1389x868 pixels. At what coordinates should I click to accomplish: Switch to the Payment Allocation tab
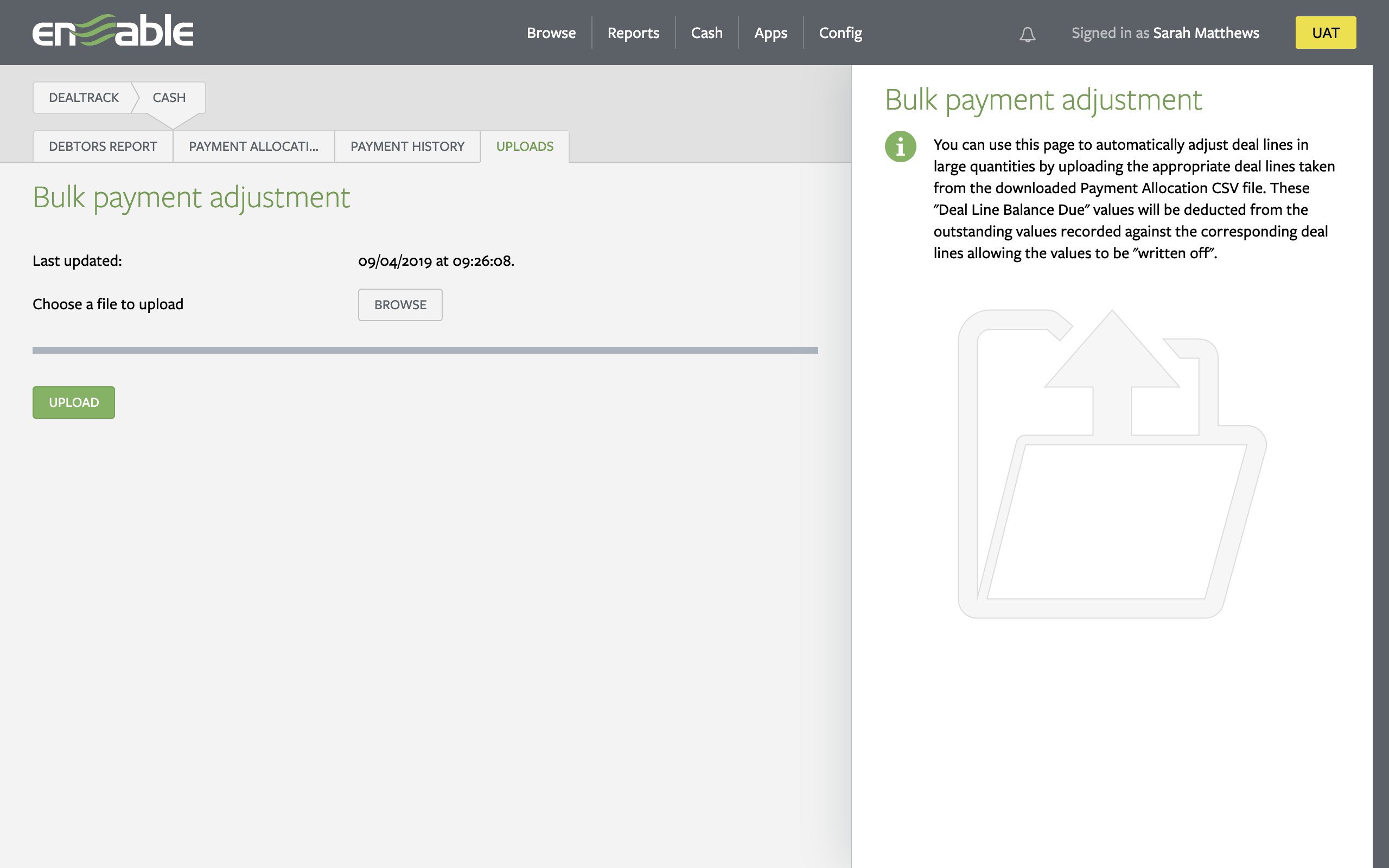[253, 146]
